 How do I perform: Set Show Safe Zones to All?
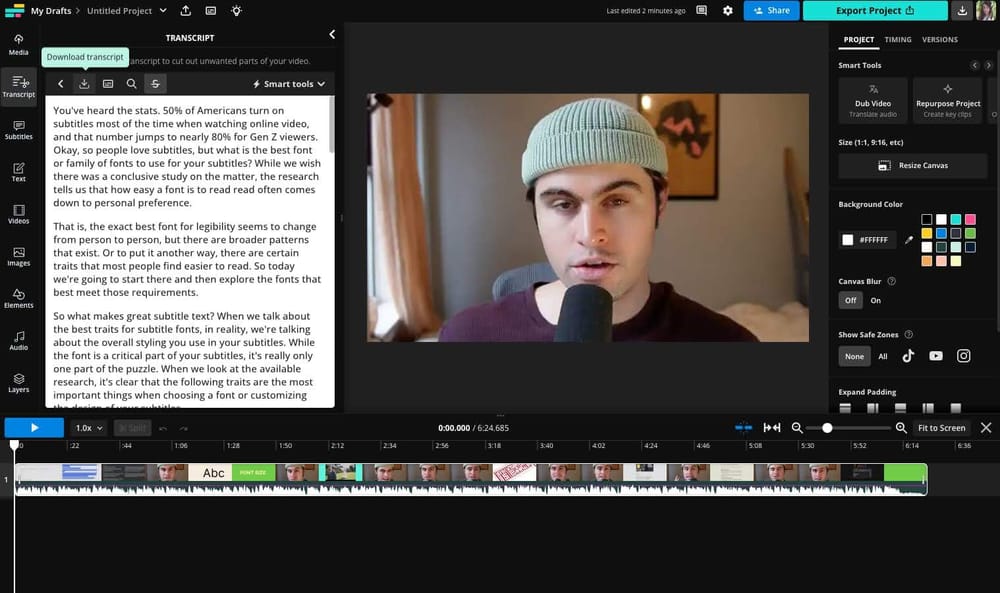pos(883,356)
